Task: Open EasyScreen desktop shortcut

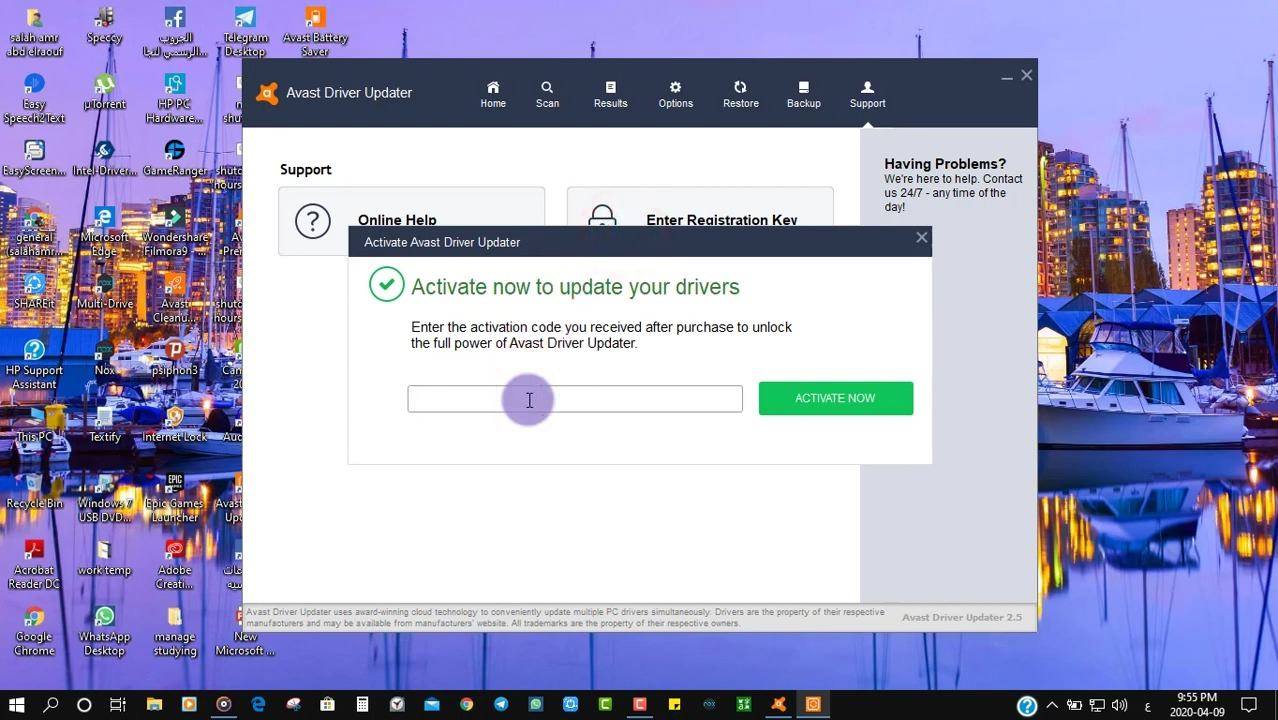Action: point(34,159)
